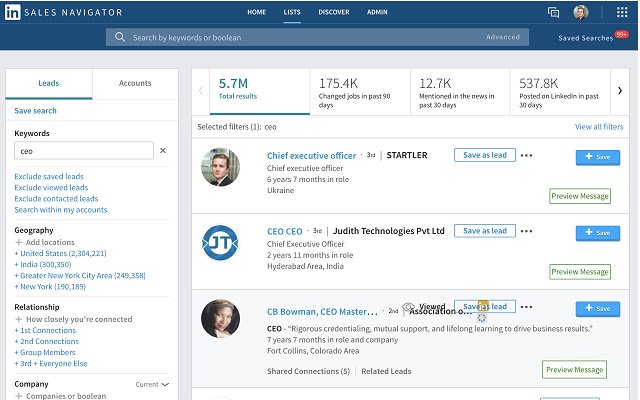
Task: Click blue Save button for CB Bowman
Action: pos(598,309)
